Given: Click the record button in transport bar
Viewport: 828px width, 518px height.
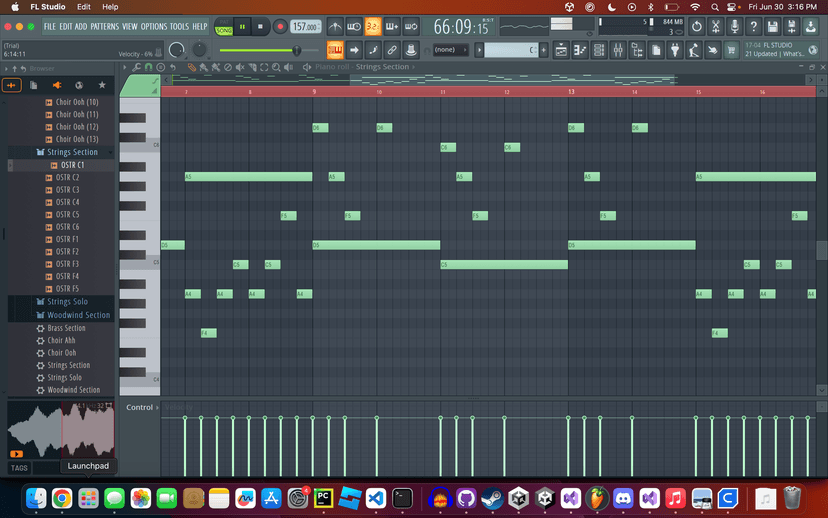Looking at the screenshot, I should click(280, 27).
